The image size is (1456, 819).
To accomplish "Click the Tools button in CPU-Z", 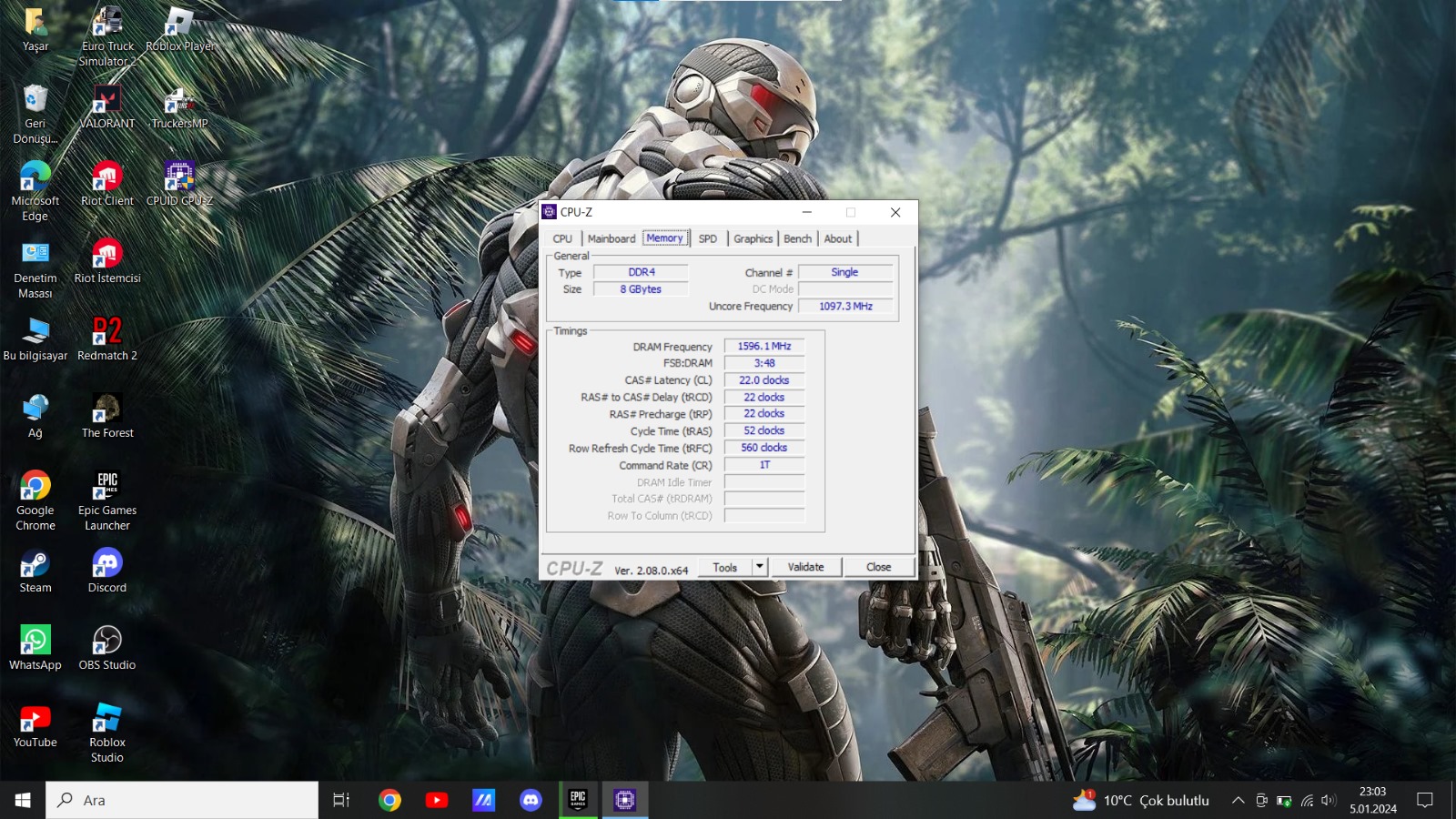I will [x=725, y=567].
